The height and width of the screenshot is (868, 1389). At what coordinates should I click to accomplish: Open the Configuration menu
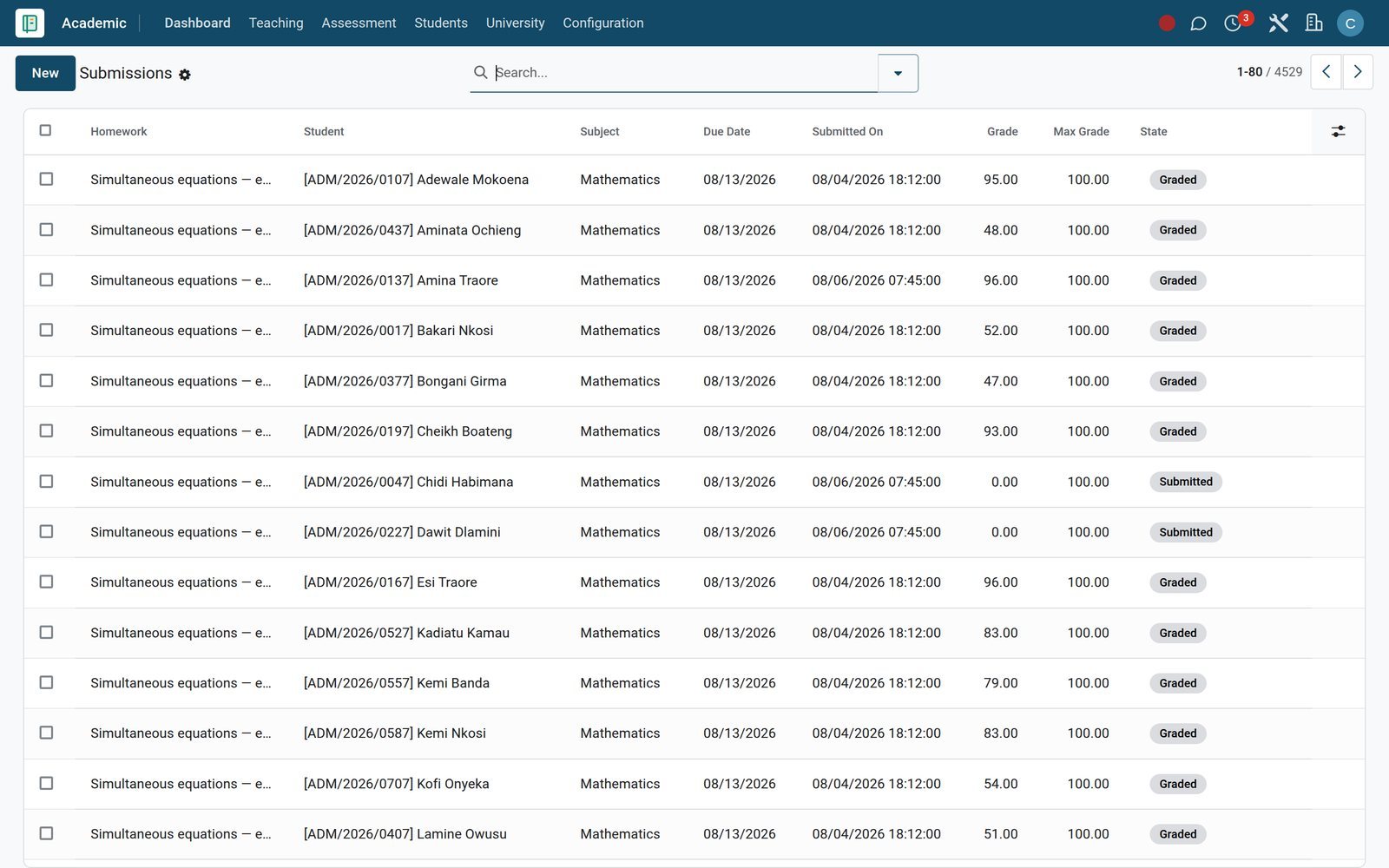coord(603,23)
